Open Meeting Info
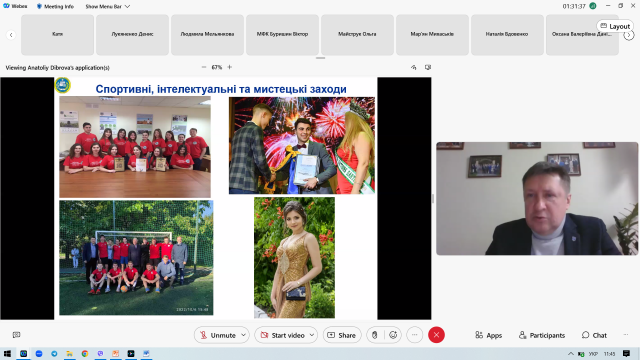Screen dimensions: 640x360 click(x=55, y=7)
